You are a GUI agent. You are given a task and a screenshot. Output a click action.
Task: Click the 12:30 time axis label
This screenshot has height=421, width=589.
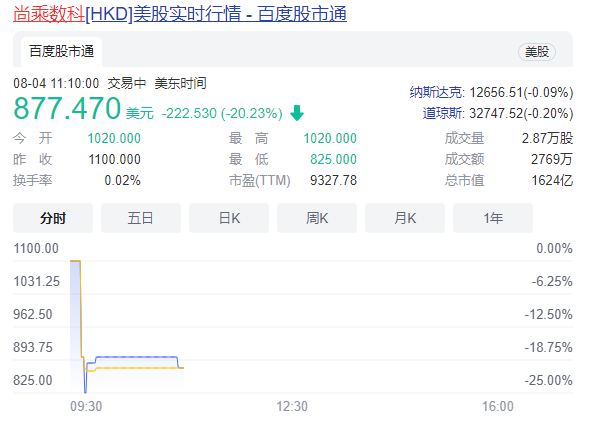pos(292,406)
